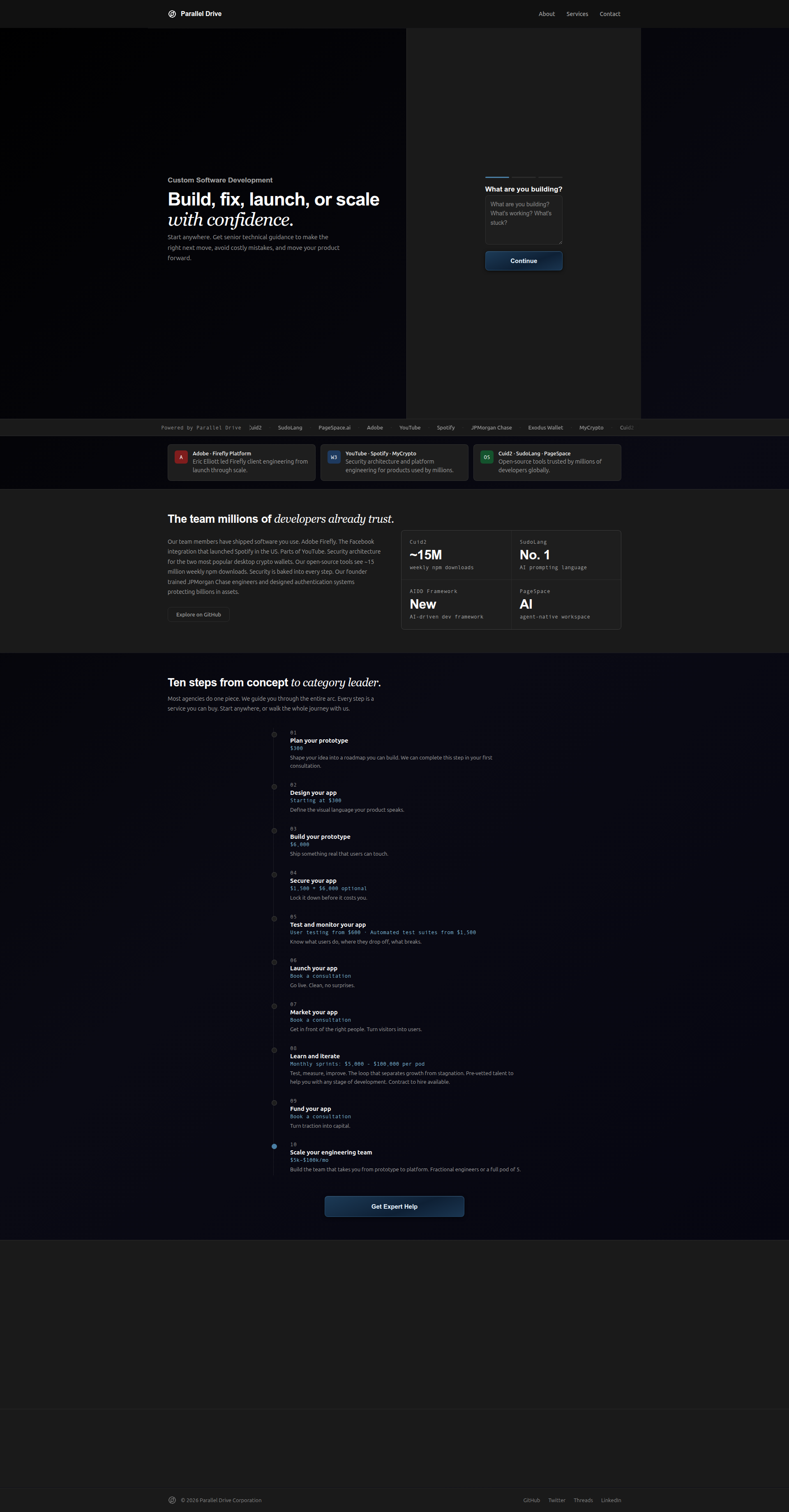The width and height of the screenshot is (789, 1512).
Task: Click 'Book a consultation' under Launch your app
Action: click(321, 976)
